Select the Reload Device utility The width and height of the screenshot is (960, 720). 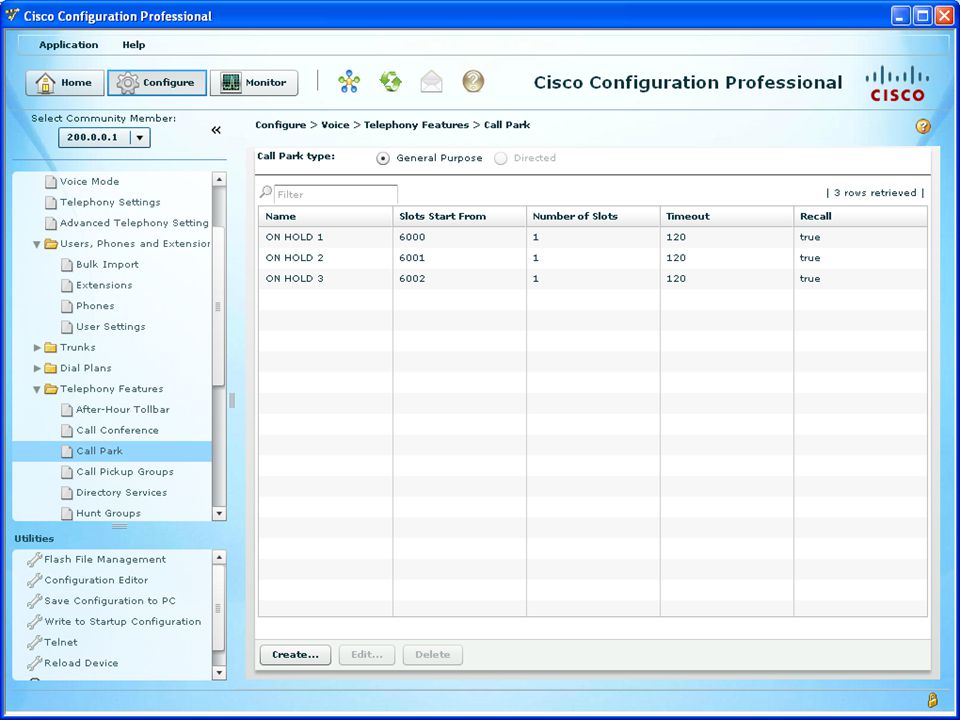click(x=81, y=664)
